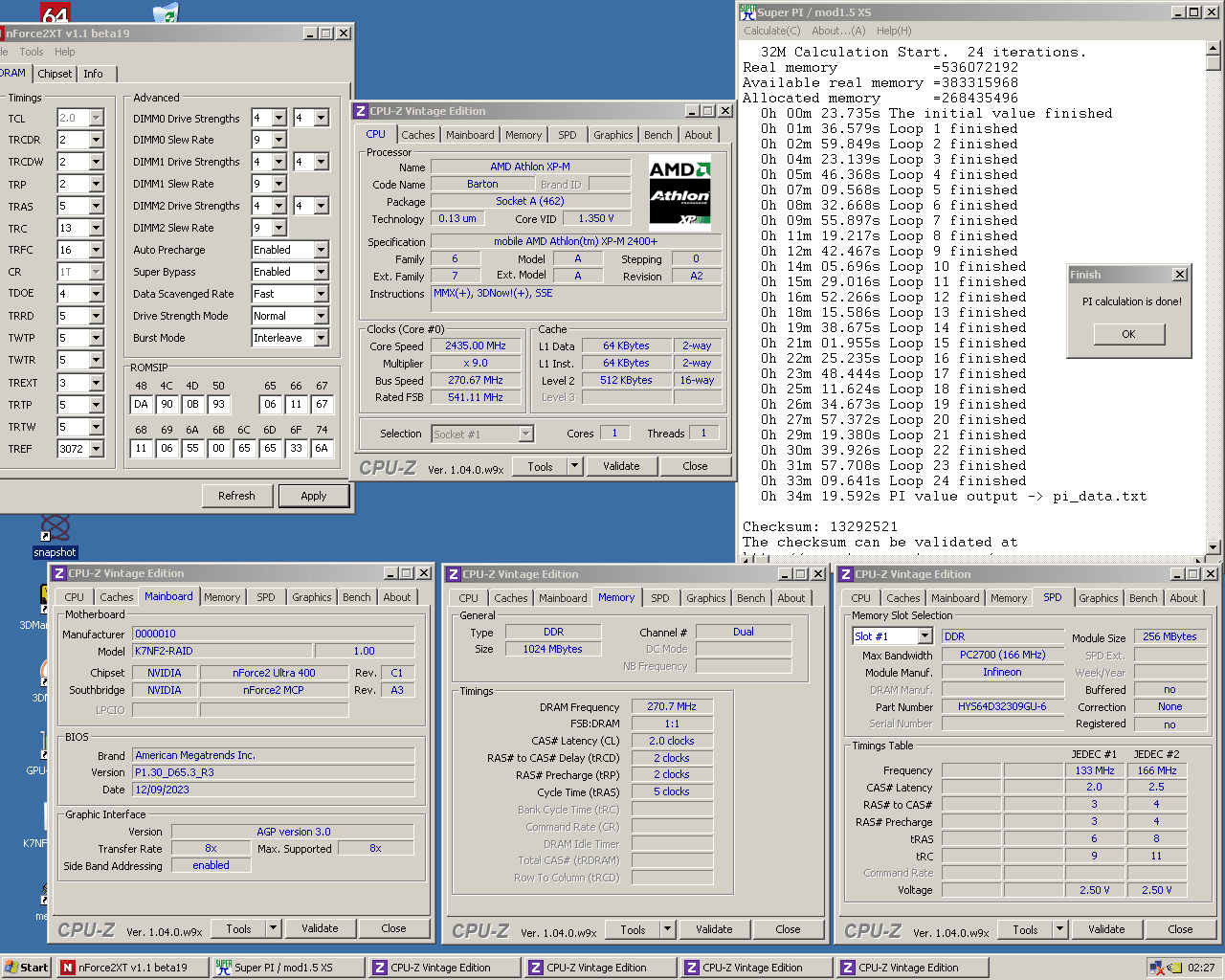Click the system tray network icon
The image size is (1225, 980).
(1157, 968)
